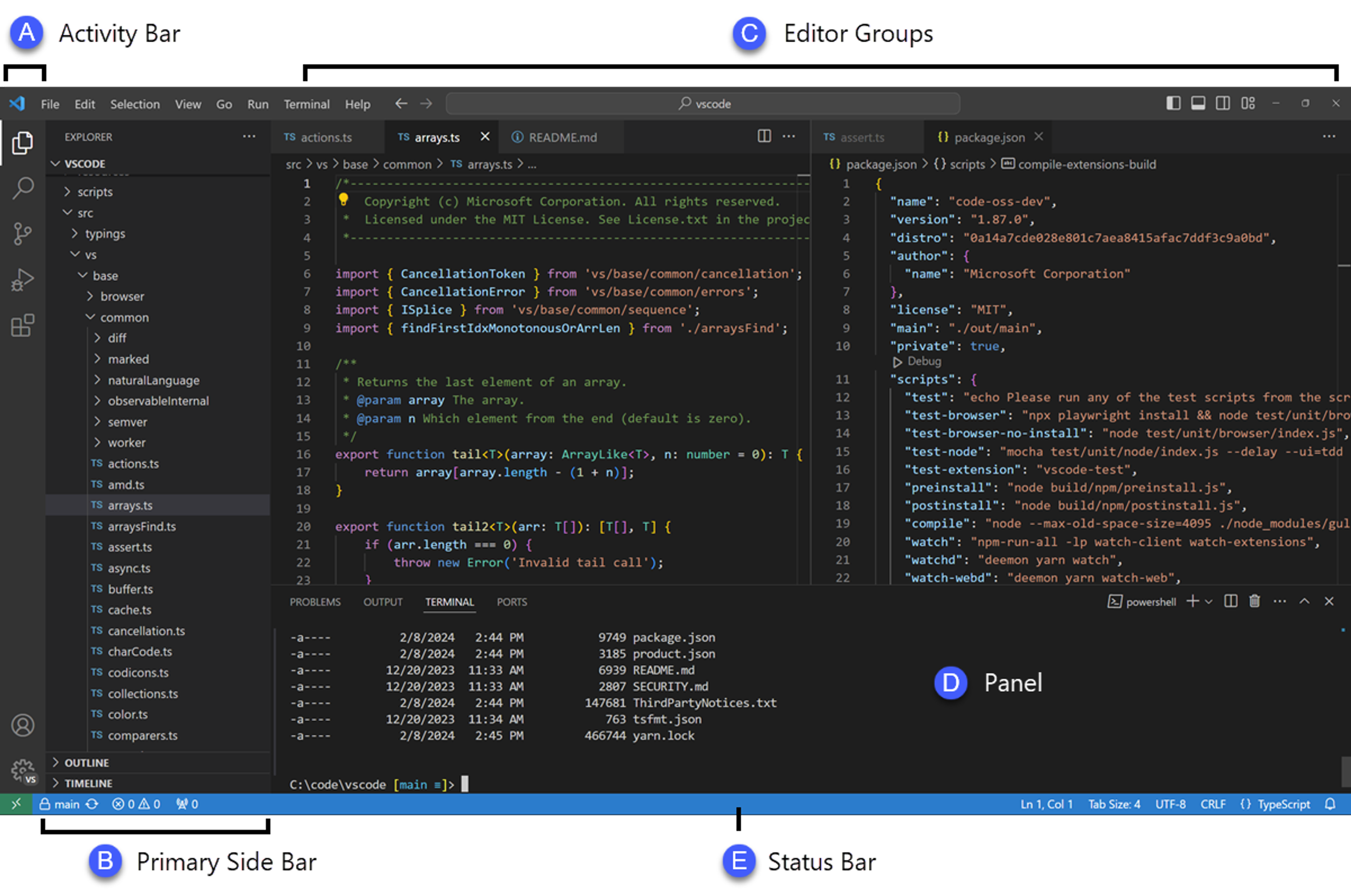This screenshot has height=896, width=1351.
Task: Expand the OUTLINE section
Action: point(86,762)
